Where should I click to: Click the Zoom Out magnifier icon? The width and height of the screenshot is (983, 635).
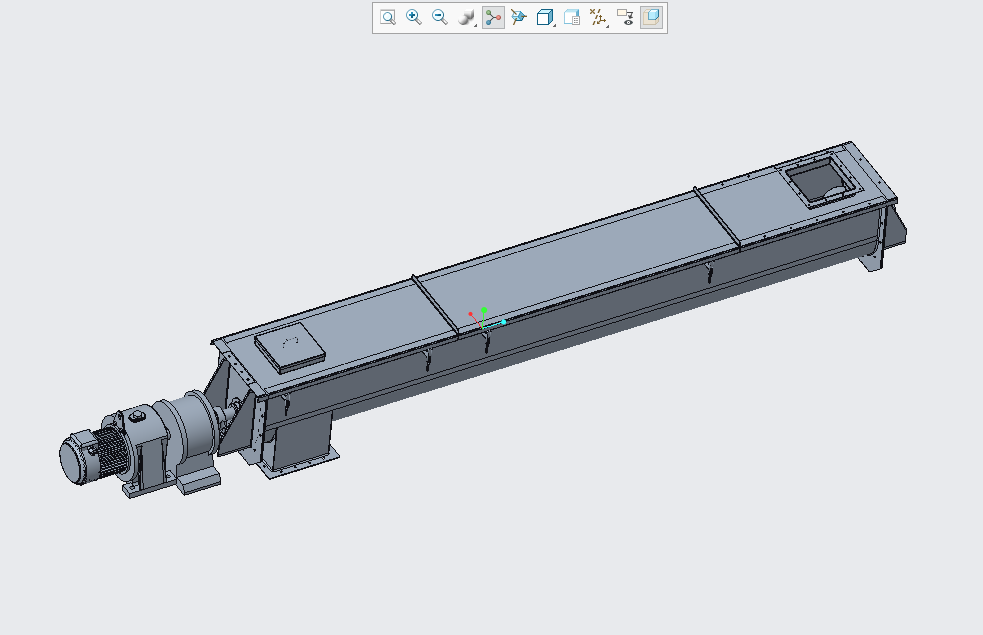coord(440,18)
